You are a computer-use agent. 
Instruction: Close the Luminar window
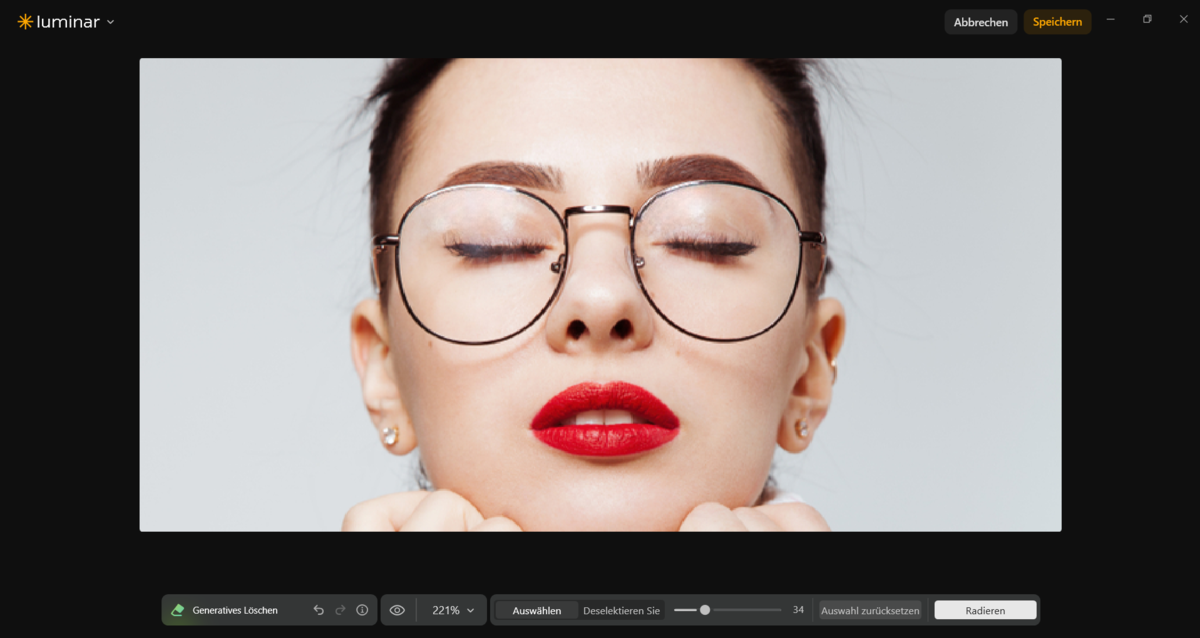coord(1184,19)
